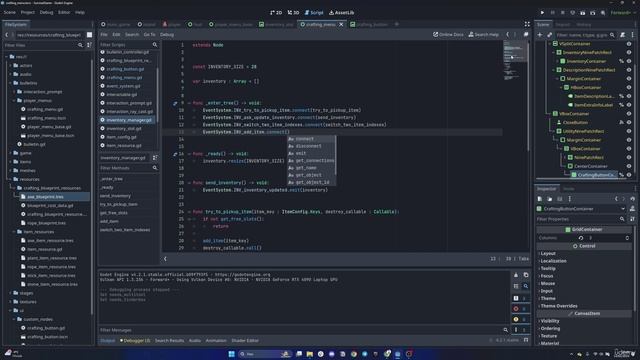
Task: Open inventory_manager.gd in scripts list
Action: click(x=127, y=120)
